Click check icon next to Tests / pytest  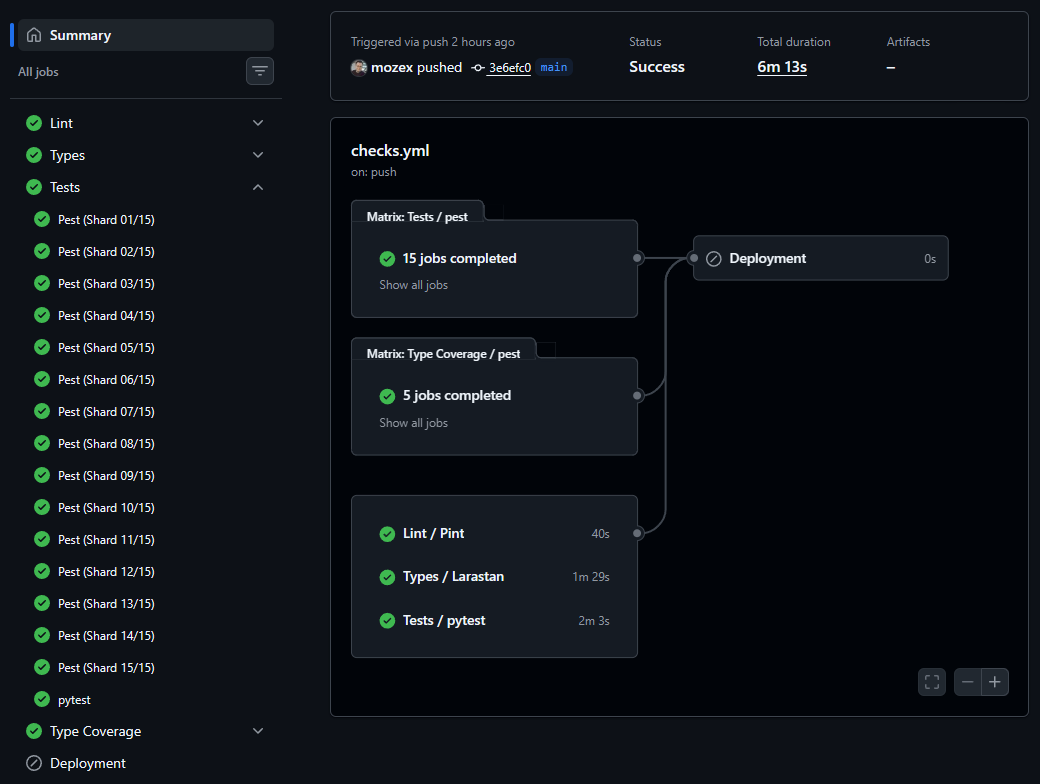(387, 621)
